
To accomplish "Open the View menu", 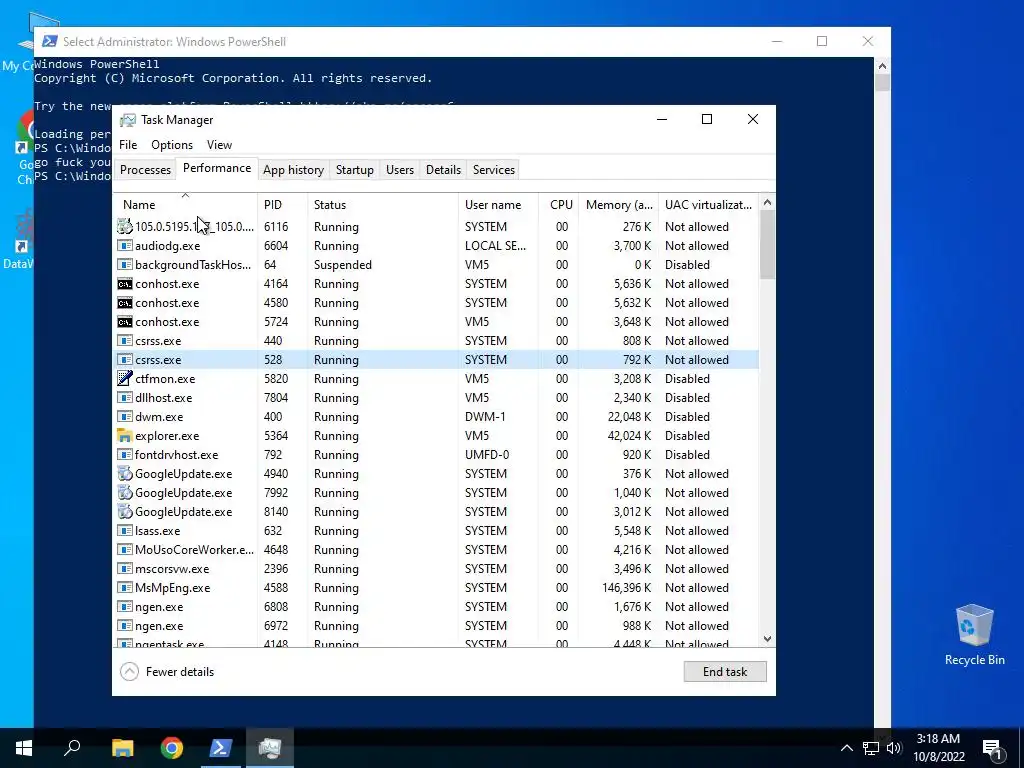I will click(219, 145).
